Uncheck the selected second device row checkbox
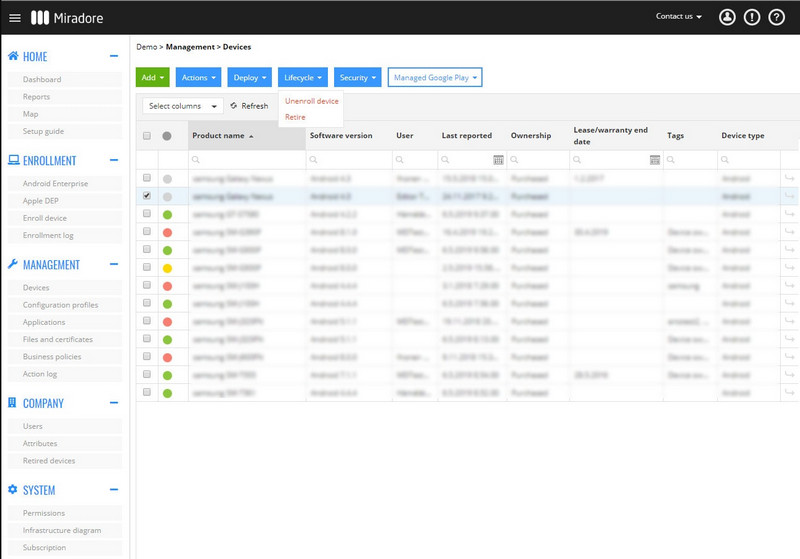Screen dimensions: 800x559 (x=147, y=196)
